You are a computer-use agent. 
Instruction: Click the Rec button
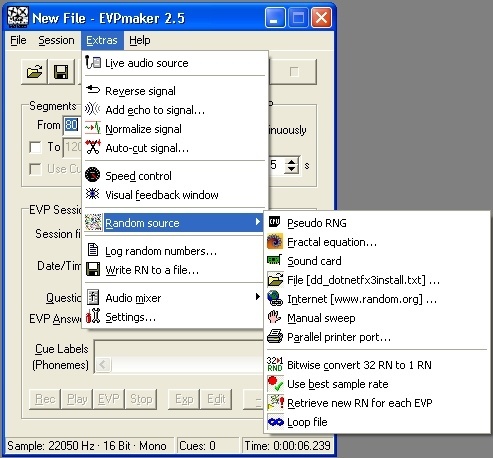coord(45,399)
